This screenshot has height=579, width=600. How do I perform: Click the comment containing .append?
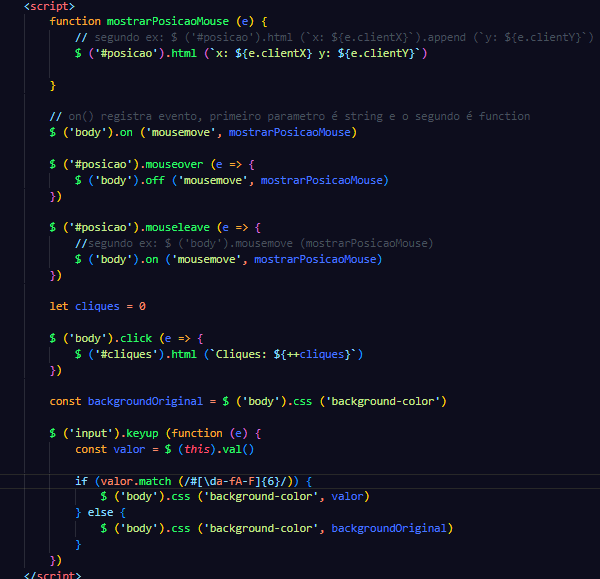[x=334, y=38]
